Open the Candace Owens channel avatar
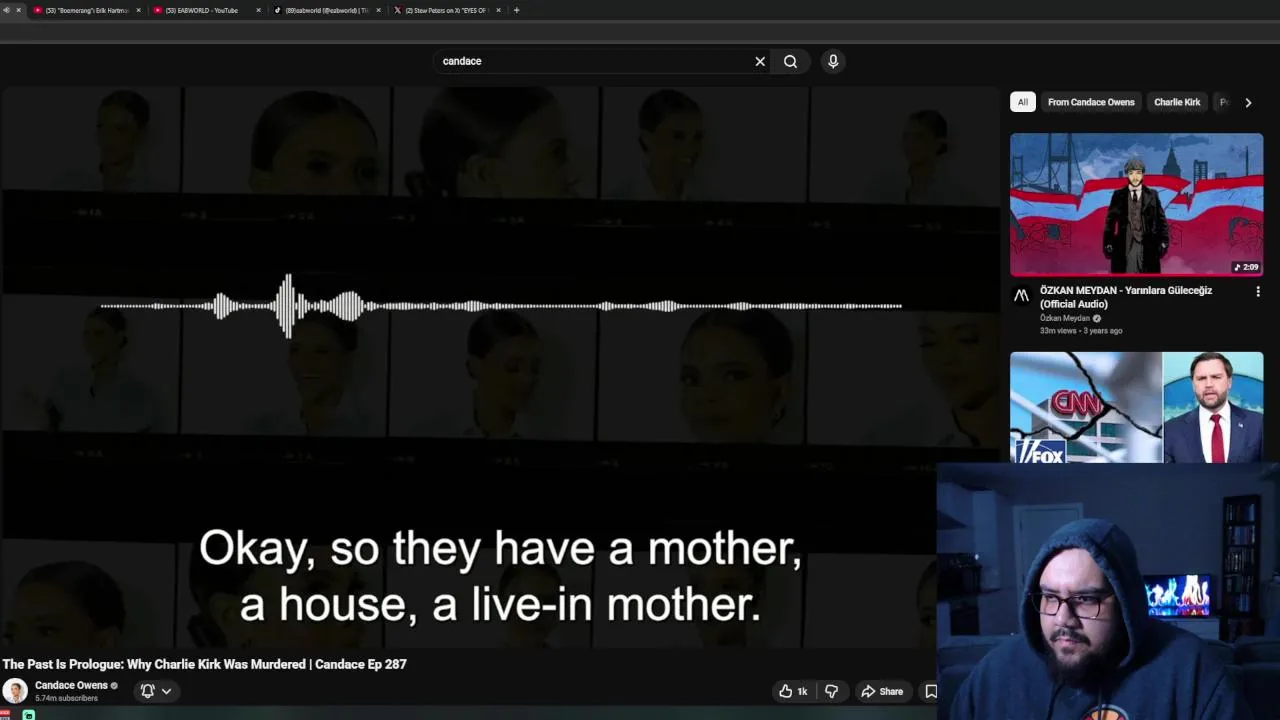 [15, 691]
